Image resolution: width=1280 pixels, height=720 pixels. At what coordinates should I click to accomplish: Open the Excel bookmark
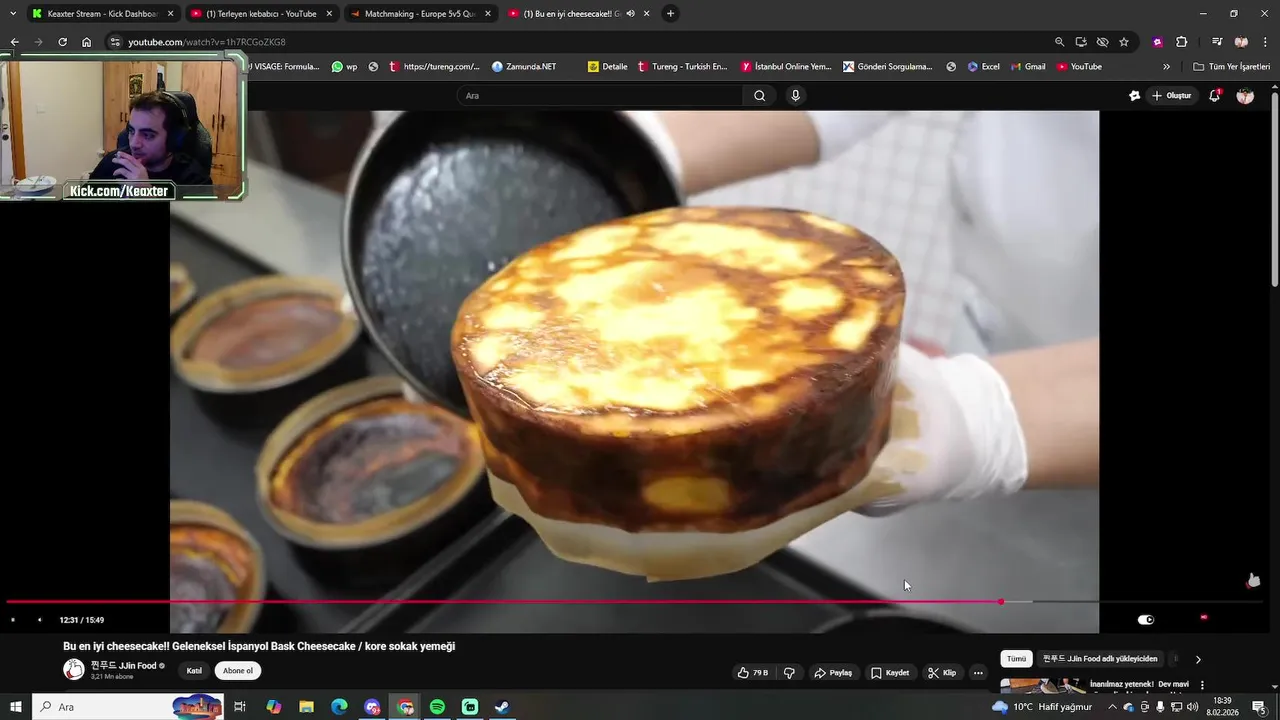(984, 67)
